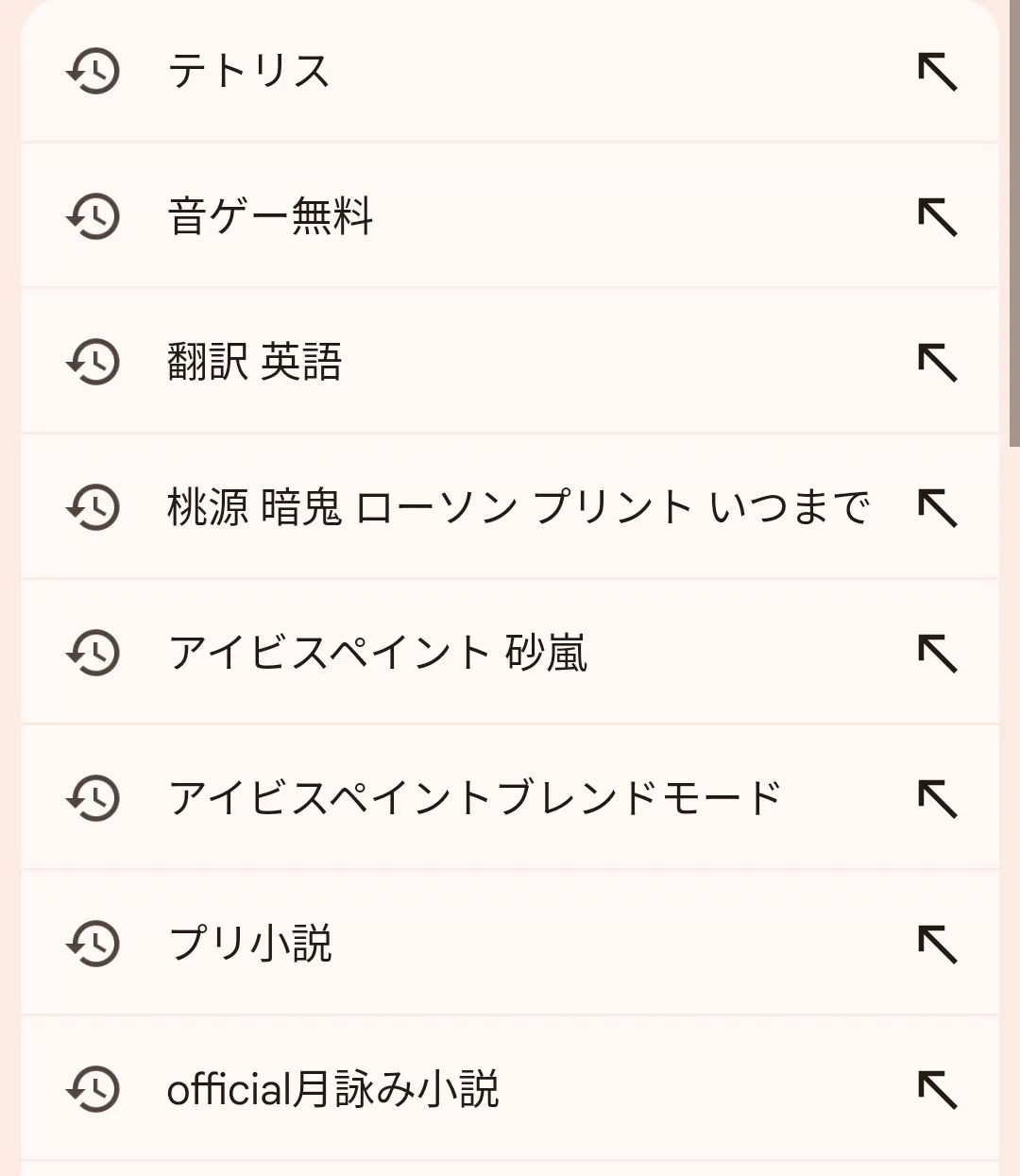Tap the arrow beside official月詠み小説

coord(938,1090)
